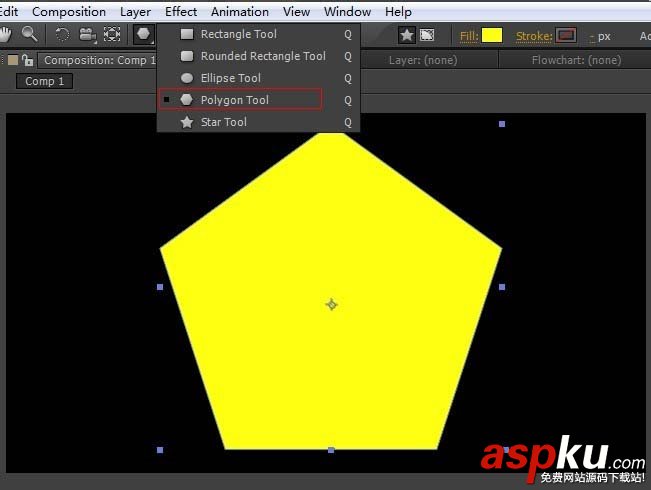Screen dimensions: 651x490
Task: Open the Composition menu
Action: [69, 12]
